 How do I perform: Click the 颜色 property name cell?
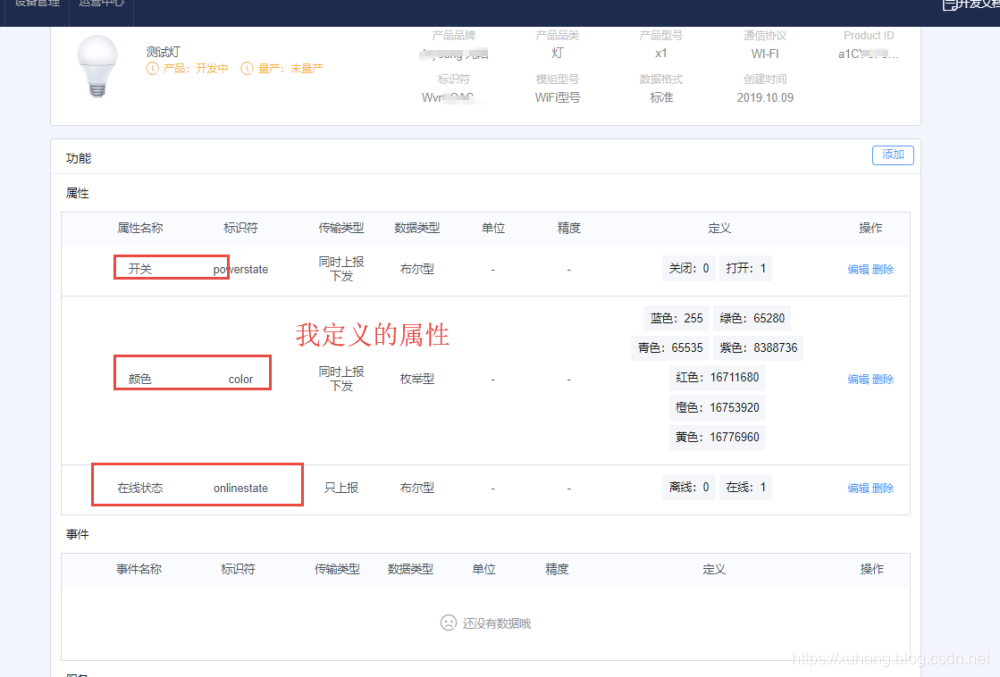coord(140,379)
